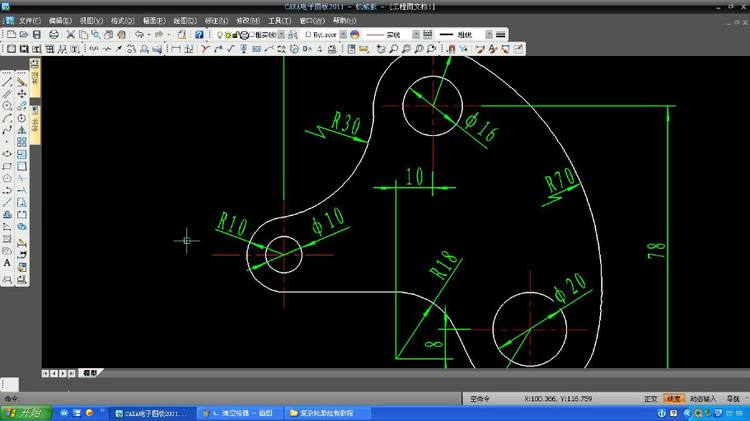This screenshot has height=421, width=750.
Task: Select the Polygon tool
Action: 7,178
